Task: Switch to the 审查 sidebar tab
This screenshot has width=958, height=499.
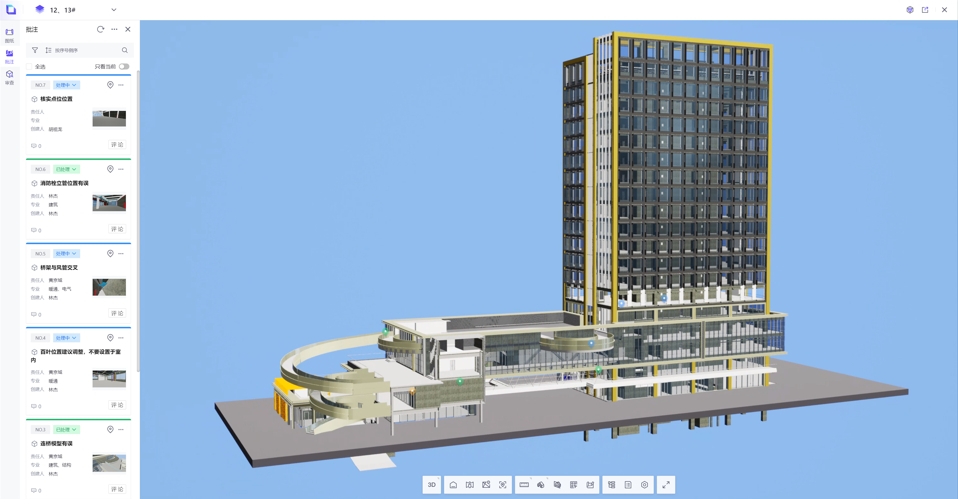Action: pos(9,77)
